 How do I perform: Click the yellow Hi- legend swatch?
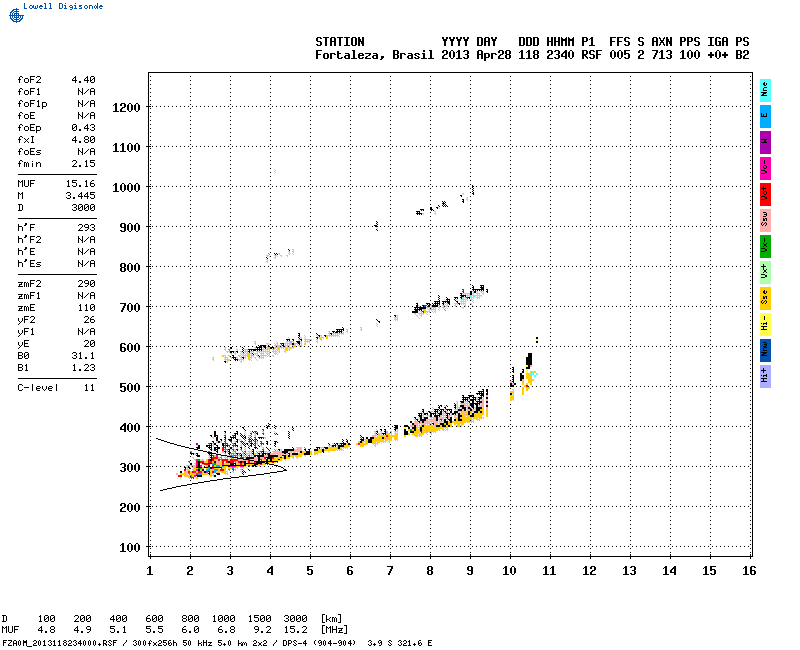[765, 323]
